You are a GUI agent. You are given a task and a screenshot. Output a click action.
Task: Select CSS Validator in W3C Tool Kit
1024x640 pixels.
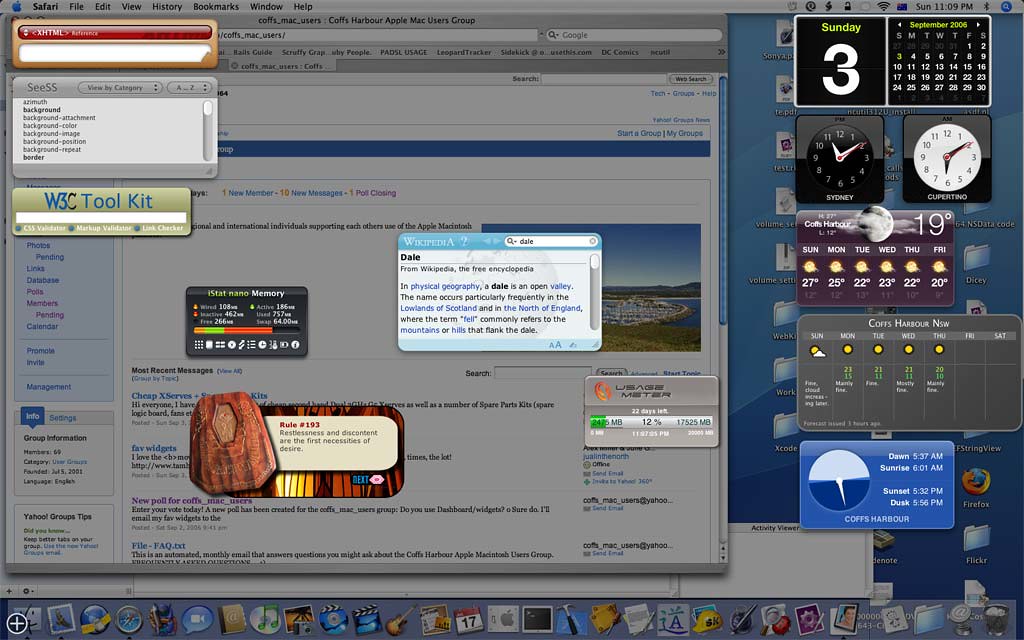tap(40, 228)
